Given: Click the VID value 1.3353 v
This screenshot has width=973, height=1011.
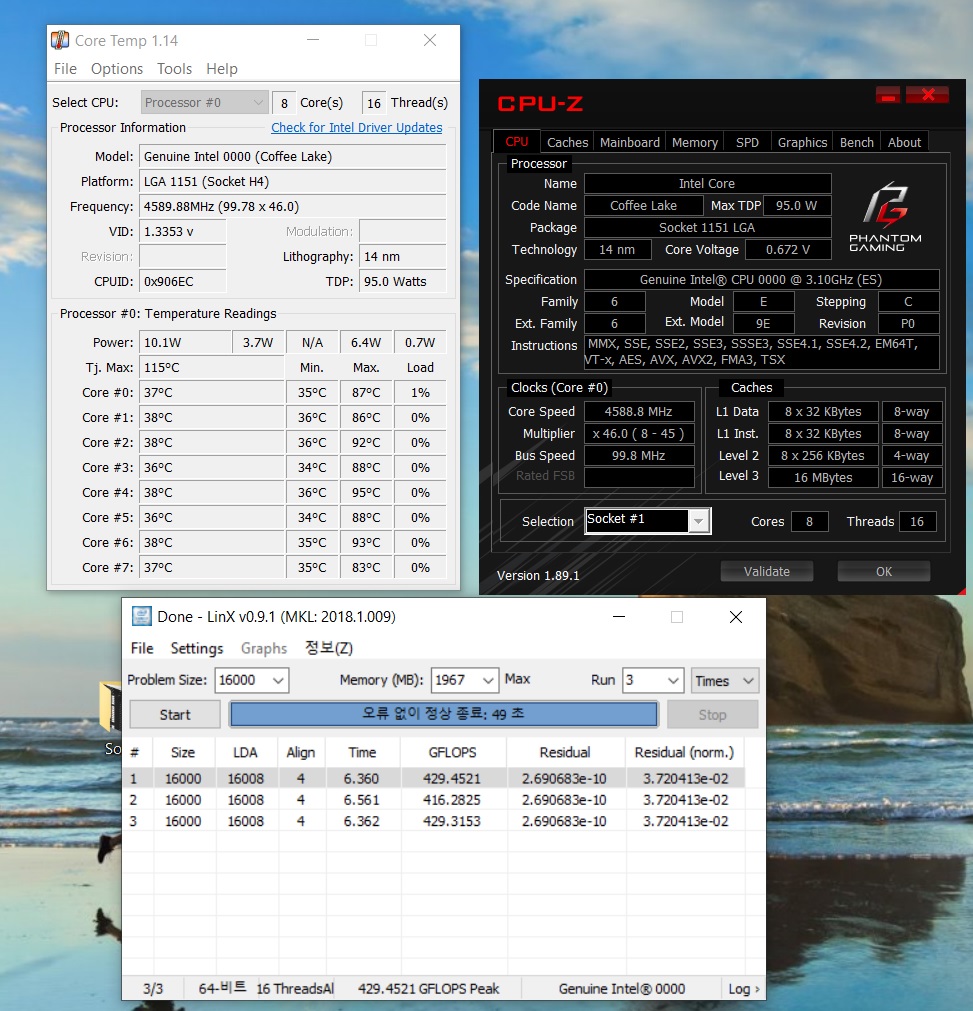Looking at the screenshot, I should 182,231.
